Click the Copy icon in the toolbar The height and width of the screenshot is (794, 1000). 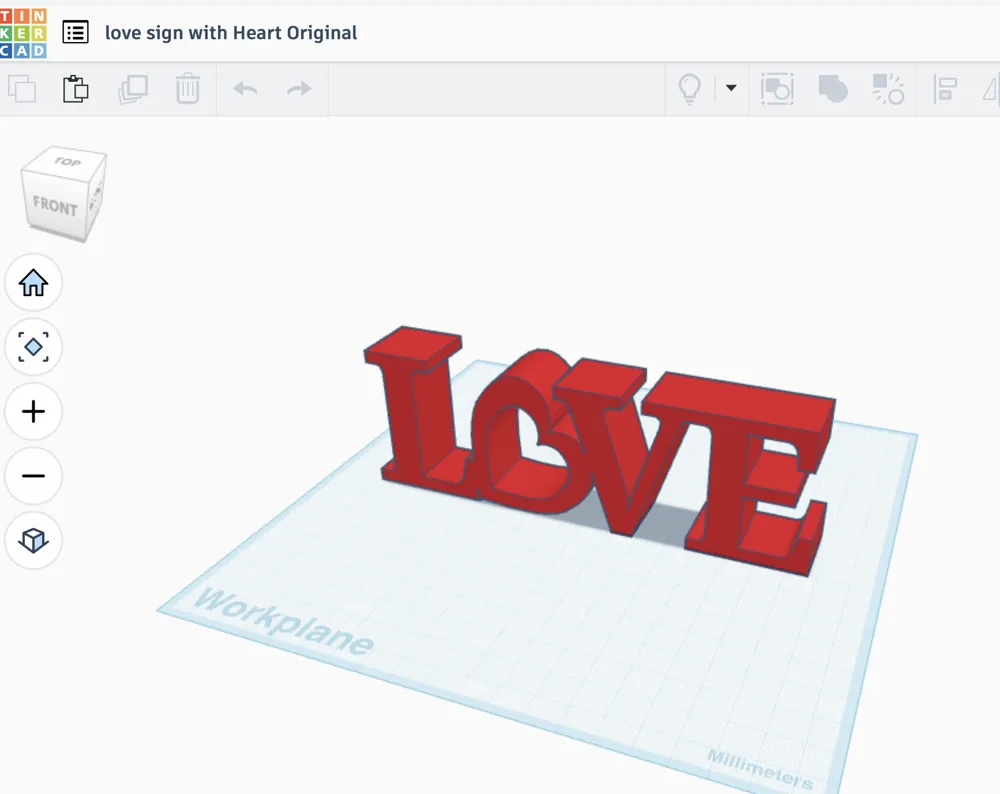pos(24,88)
